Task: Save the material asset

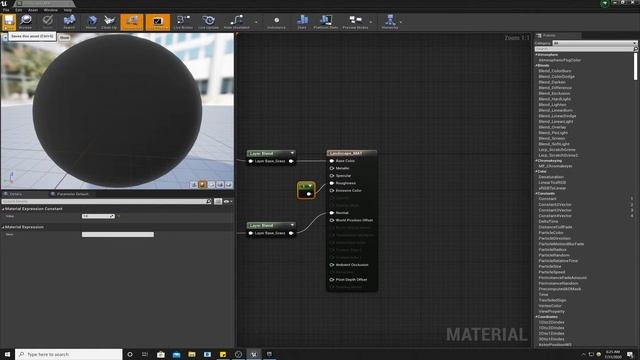Action: tap(9, 22)
